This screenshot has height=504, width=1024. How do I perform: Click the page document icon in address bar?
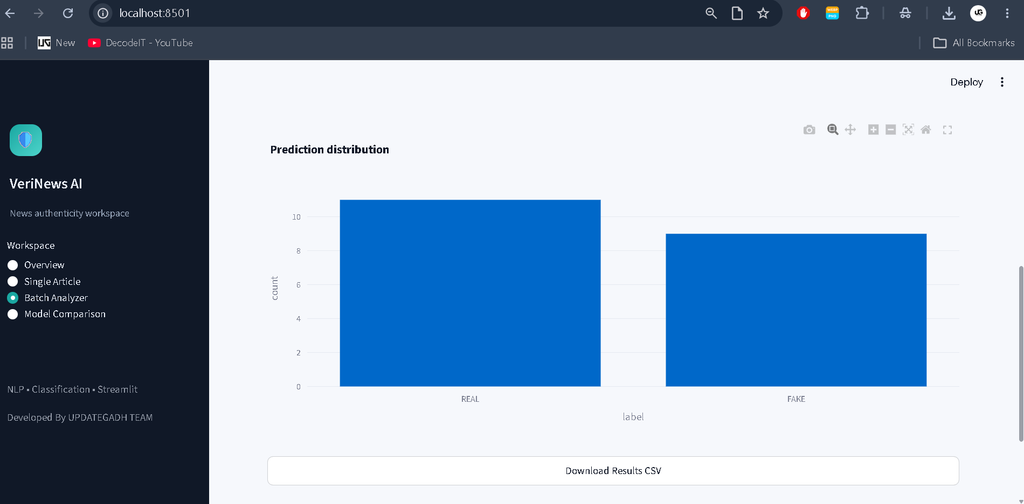(737, 13)
